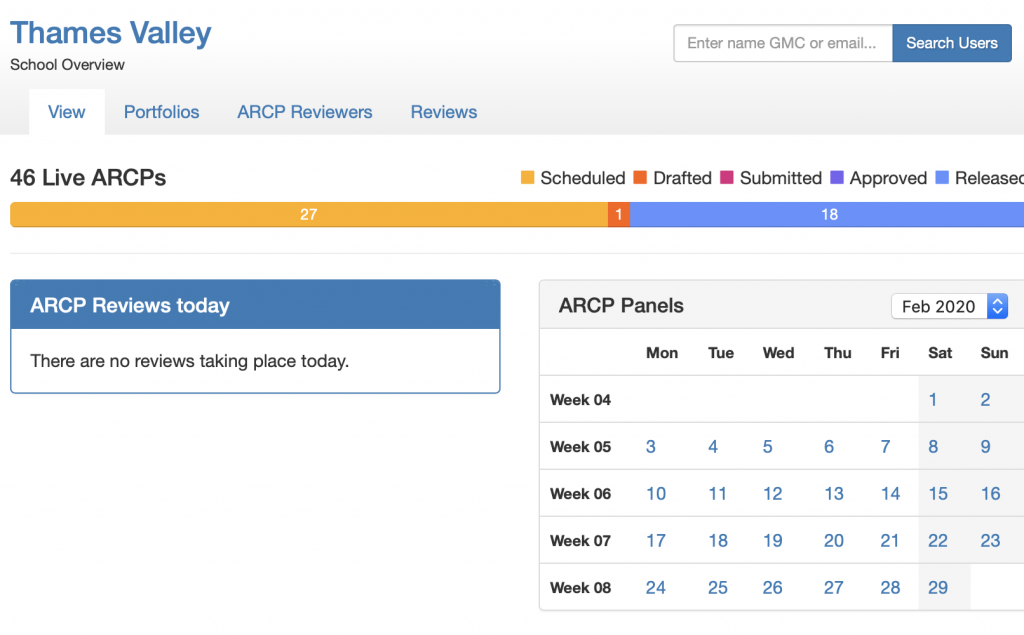Switch to the Portfolios tab
This screenshot has width=1024, height=635.
pos(161,112)
